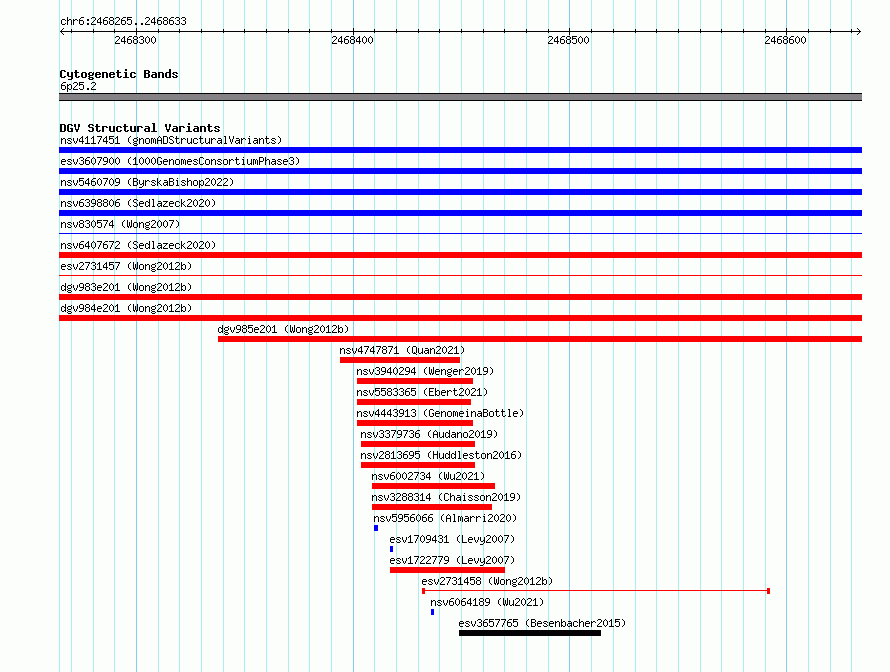This screenshot has height=672, width=890.
Task: Click the 2468300 ruler position
Action: [x=135, y=40]
